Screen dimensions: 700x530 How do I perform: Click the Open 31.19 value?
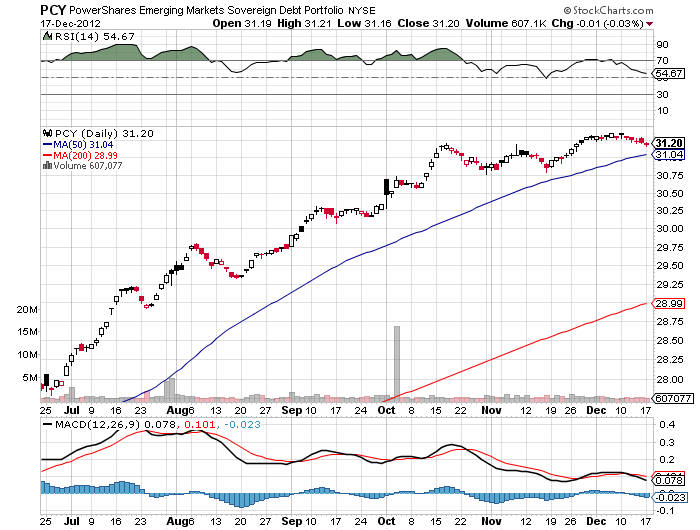coord(242,24)
